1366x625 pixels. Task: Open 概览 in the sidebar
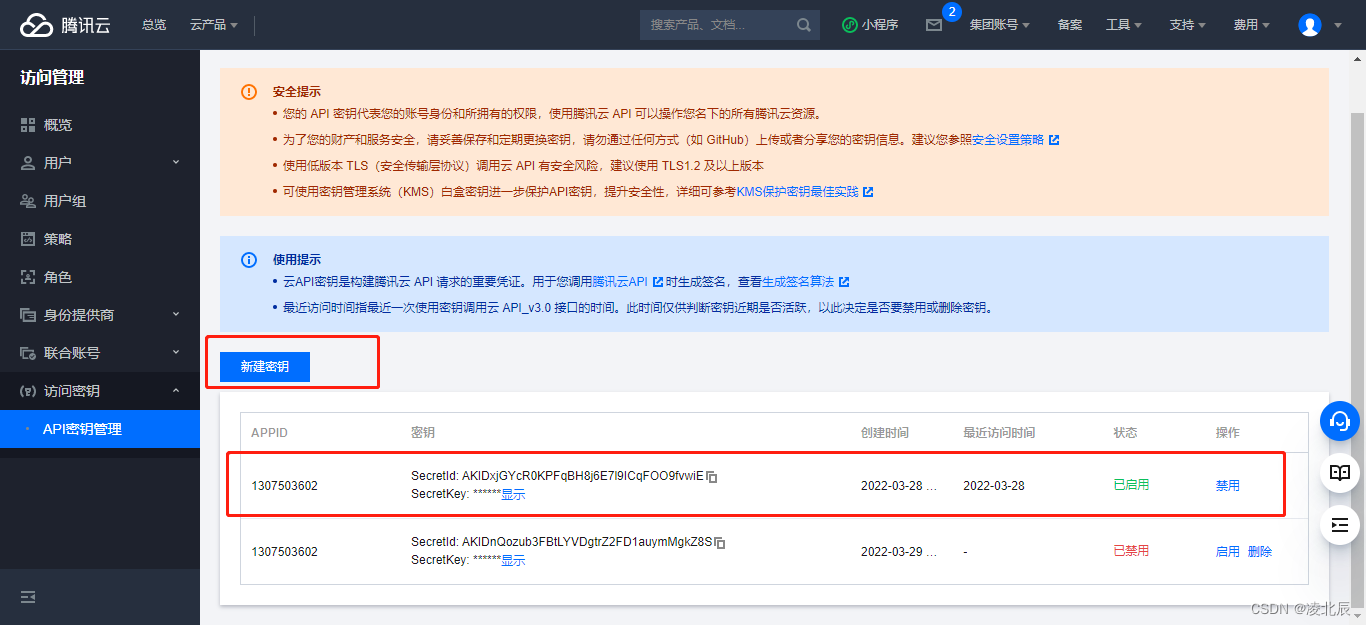[58, 125]
